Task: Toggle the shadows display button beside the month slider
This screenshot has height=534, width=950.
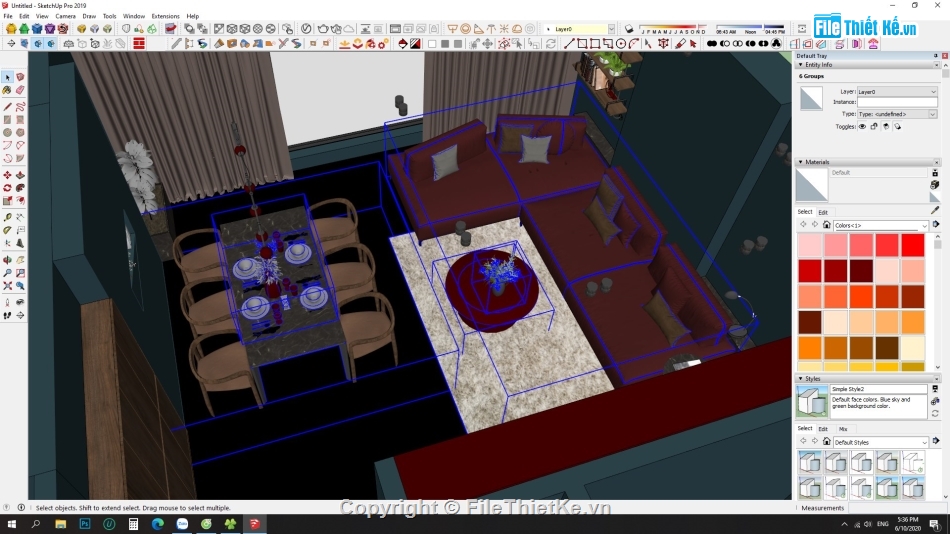Action: point(629,28)
